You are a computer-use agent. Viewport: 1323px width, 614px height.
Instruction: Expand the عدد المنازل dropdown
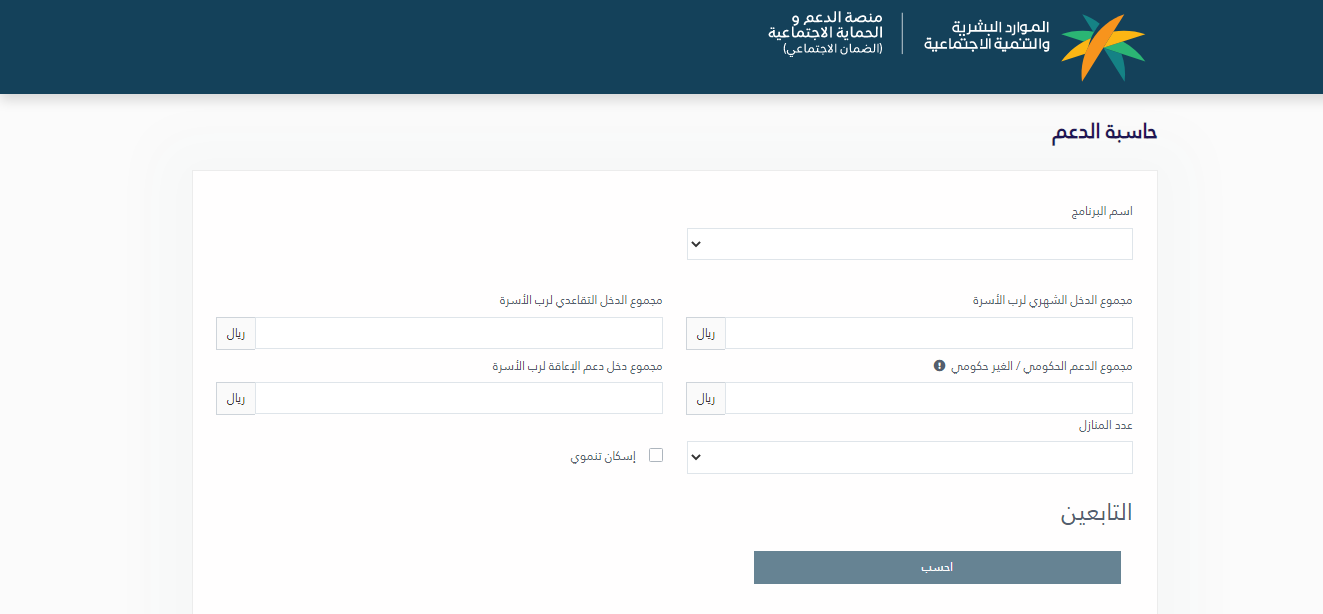909,457
